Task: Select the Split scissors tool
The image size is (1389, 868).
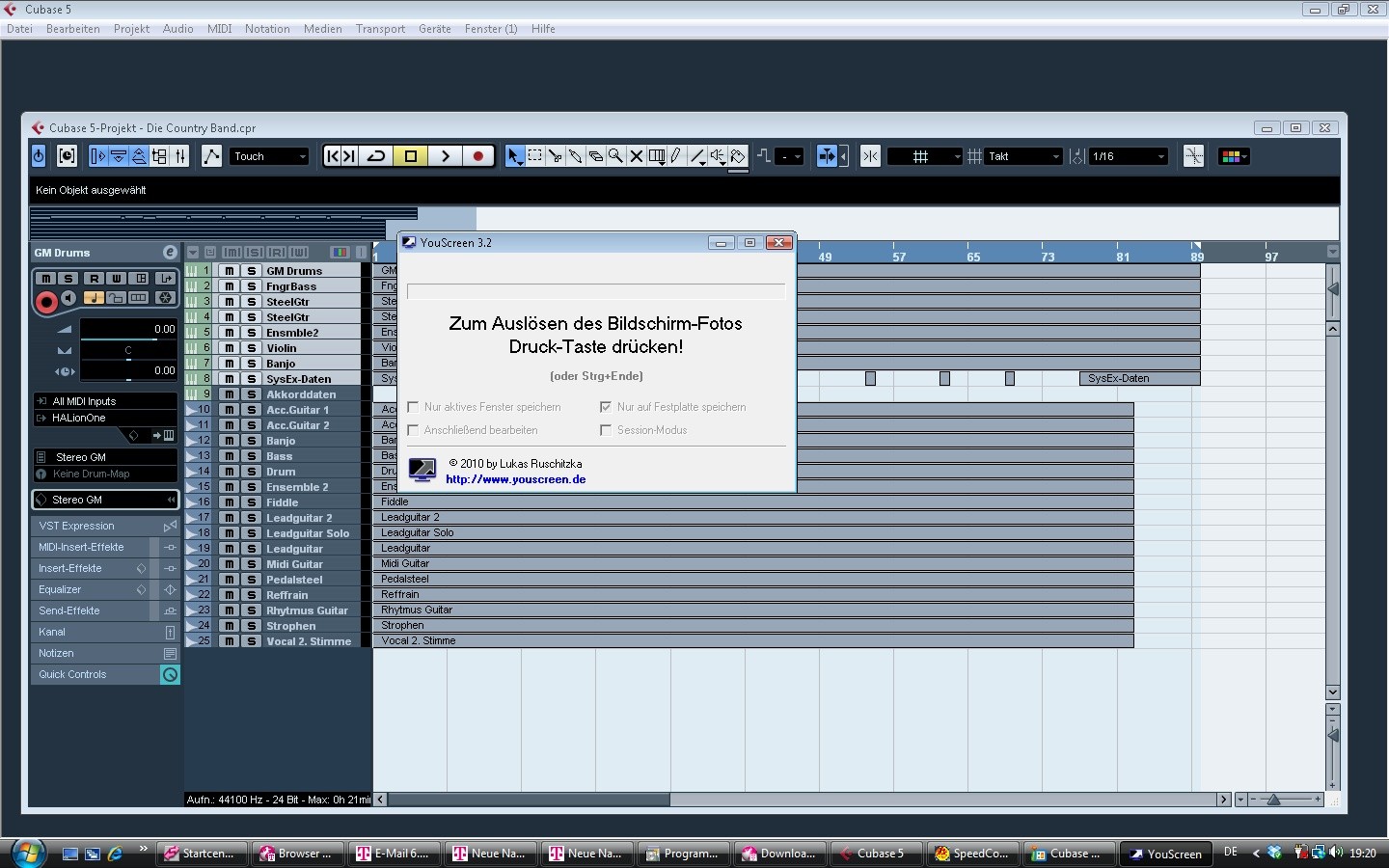Action: 556,156
